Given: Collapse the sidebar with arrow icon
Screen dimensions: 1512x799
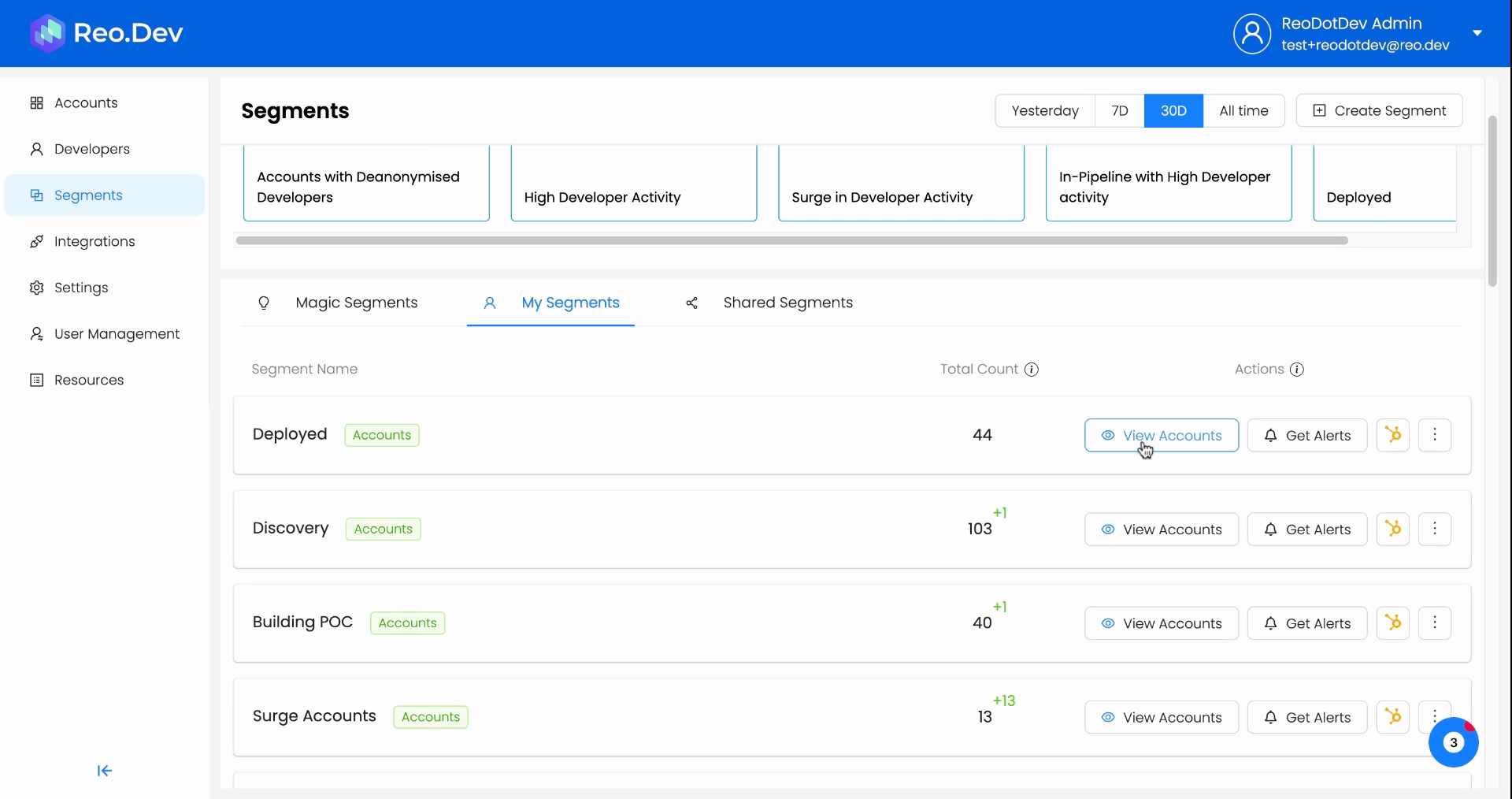Looking at the screenshot, I should (105, 771).
